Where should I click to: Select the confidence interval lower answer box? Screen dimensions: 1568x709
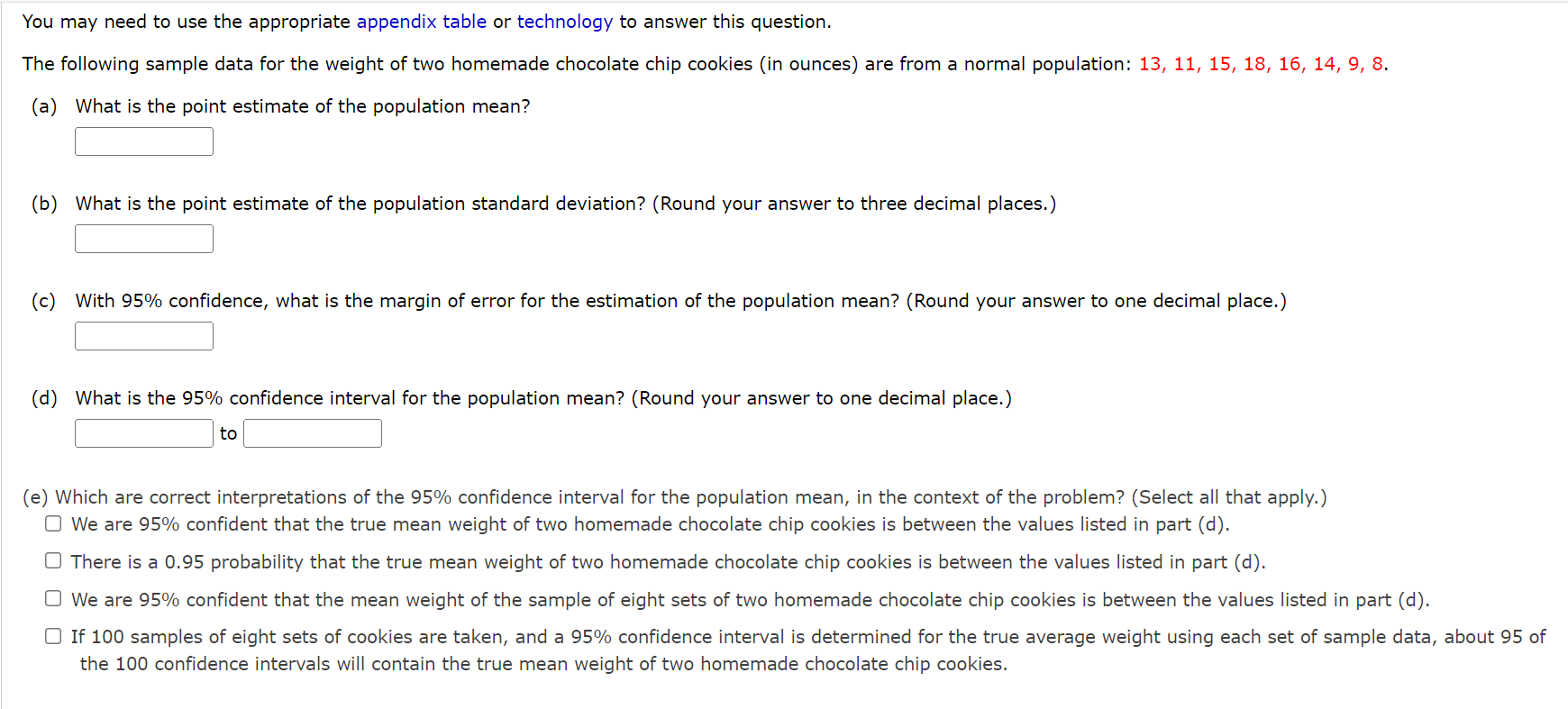[143, 432]
